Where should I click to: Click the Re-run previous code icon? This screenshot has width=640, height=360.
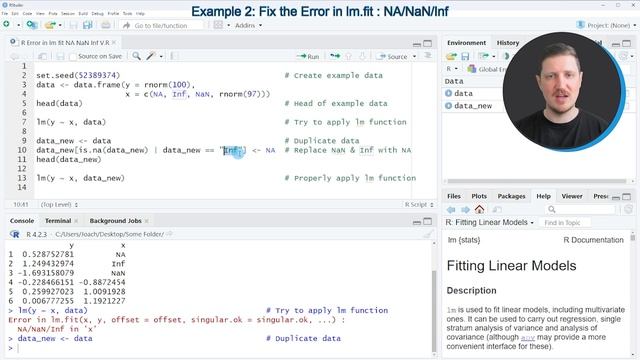coord(335,56)
